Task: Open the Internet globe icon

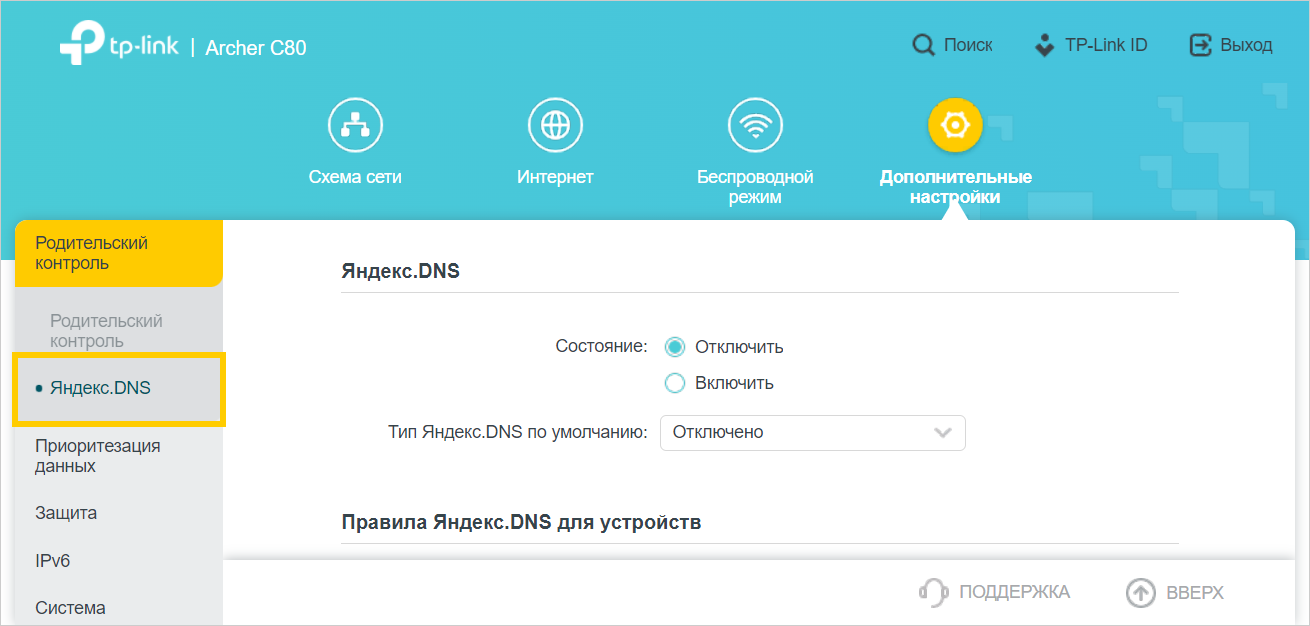Action: click(555, 125)
